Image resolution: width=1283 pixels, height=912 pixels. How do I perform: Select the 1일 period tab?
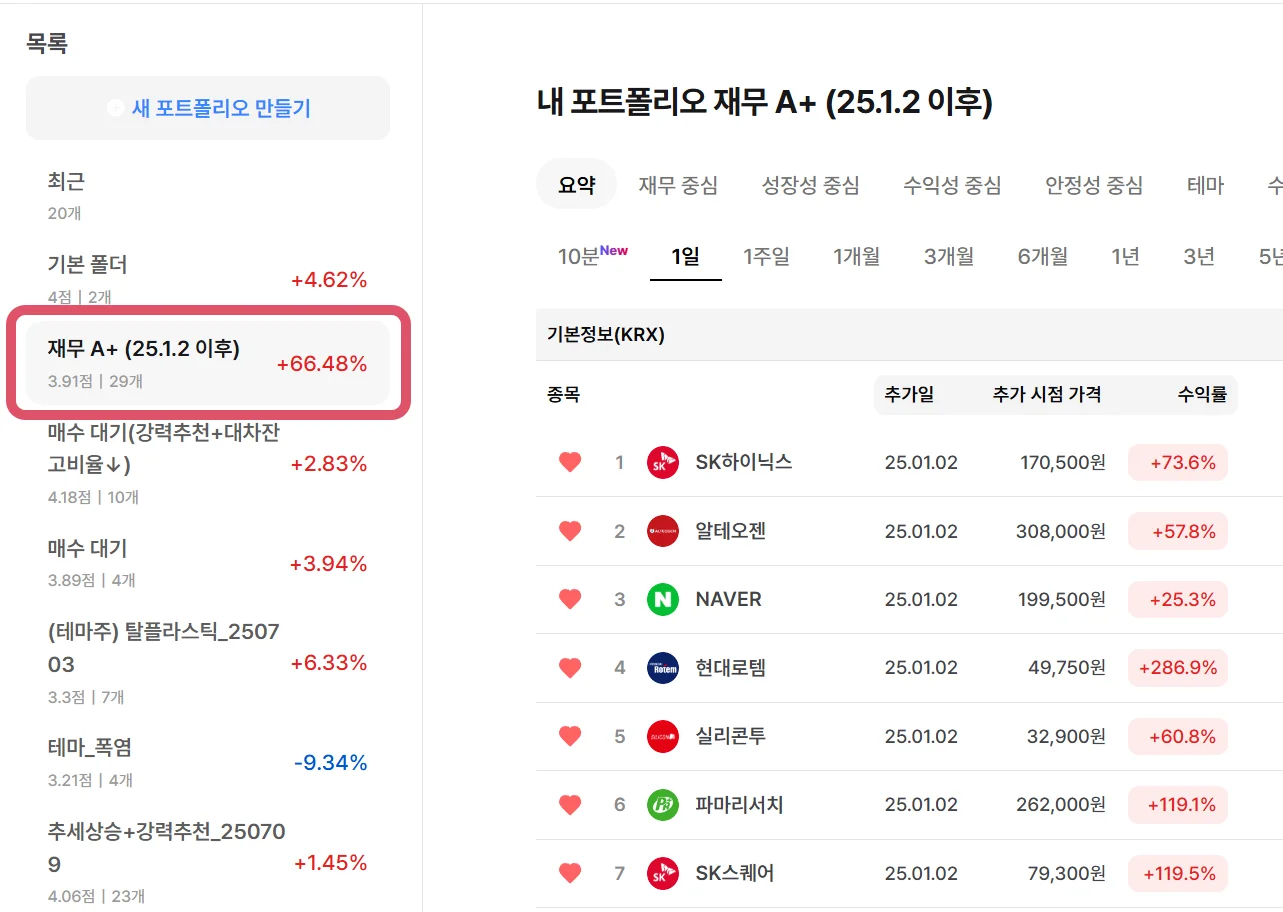(686, 256)
